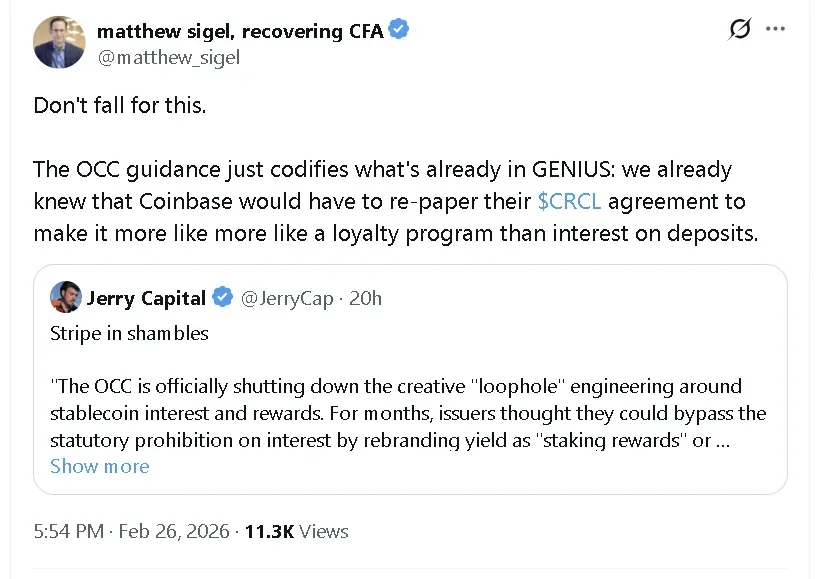824x579 pixels.
Task: Open the Grok slashed-circle icon
Action: (x=739, y=29)
